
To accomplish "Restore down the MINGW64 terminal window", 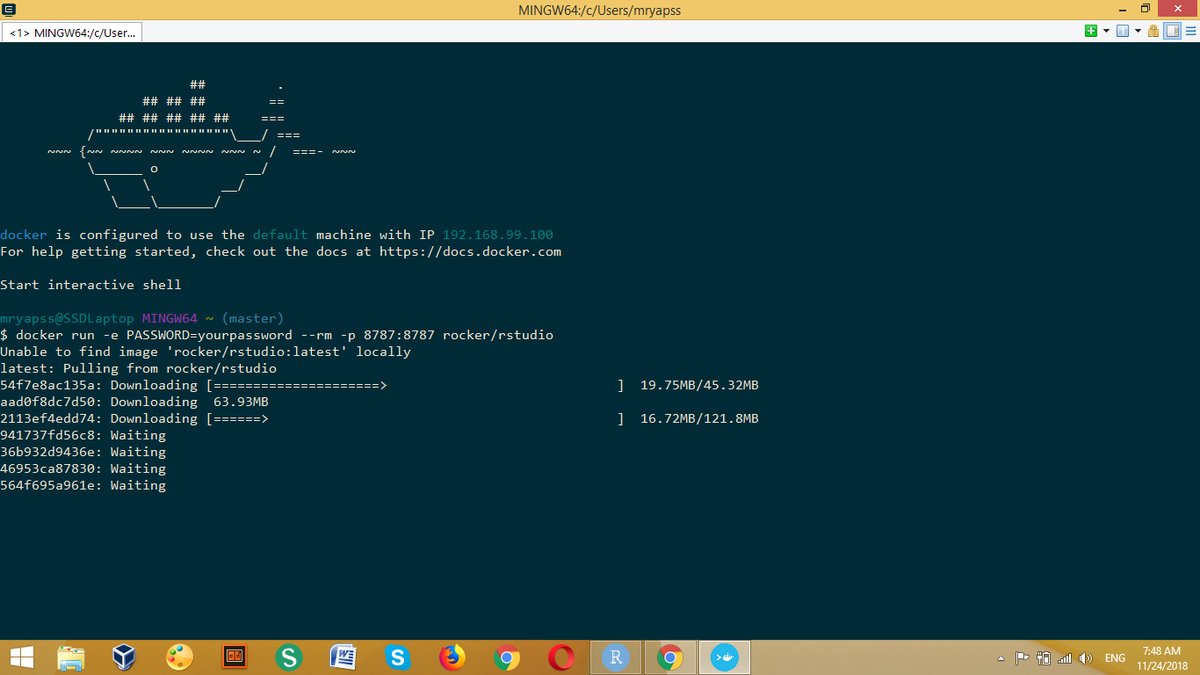I will [x=1145, y=9].
